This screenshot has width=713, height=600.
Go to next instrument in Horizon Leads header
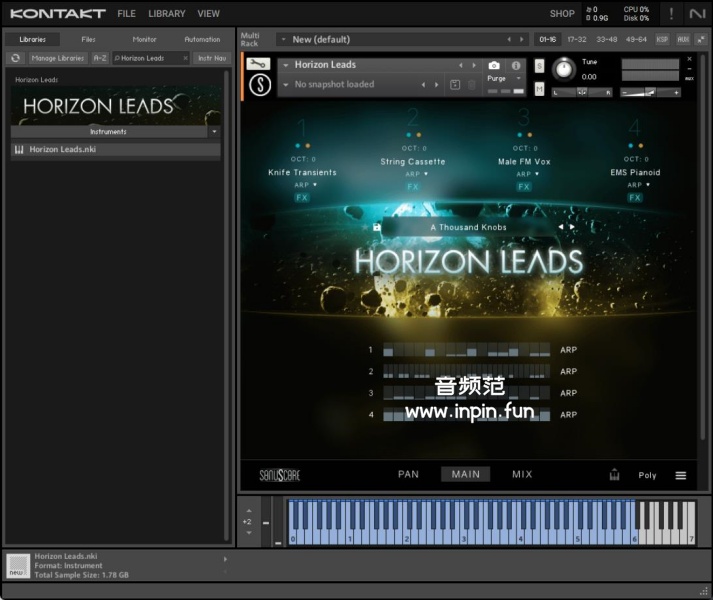coord(474,66)
